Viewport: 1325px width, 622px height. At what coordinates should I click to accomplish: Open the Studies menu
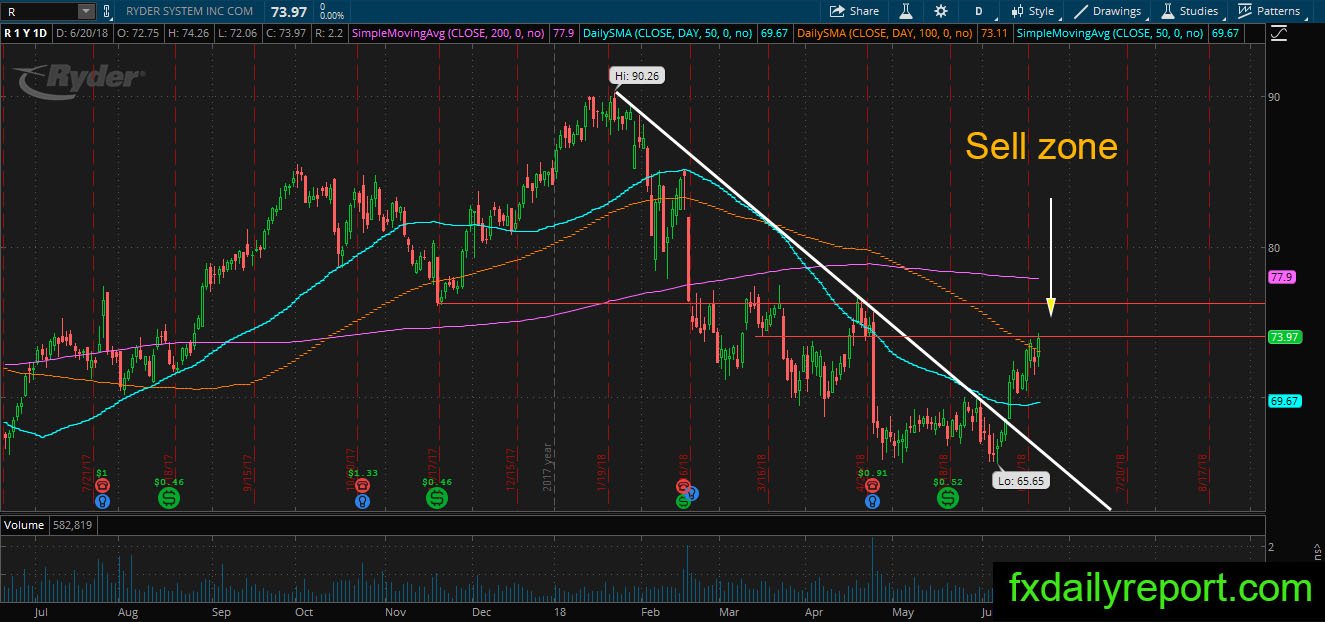click(1189, 11)
